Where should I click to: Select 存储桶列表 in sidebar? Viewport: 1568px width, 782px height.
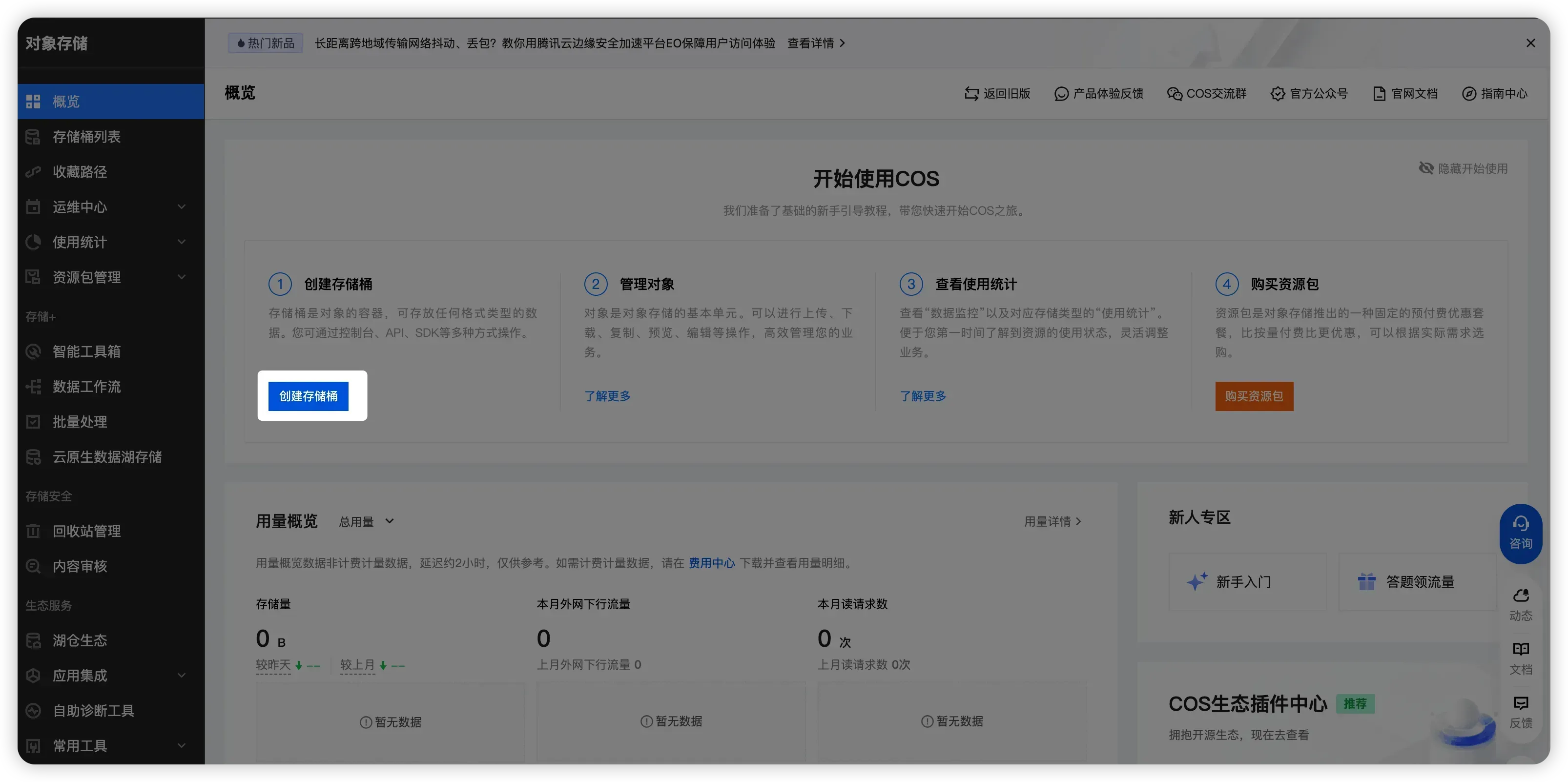[86, 137]
